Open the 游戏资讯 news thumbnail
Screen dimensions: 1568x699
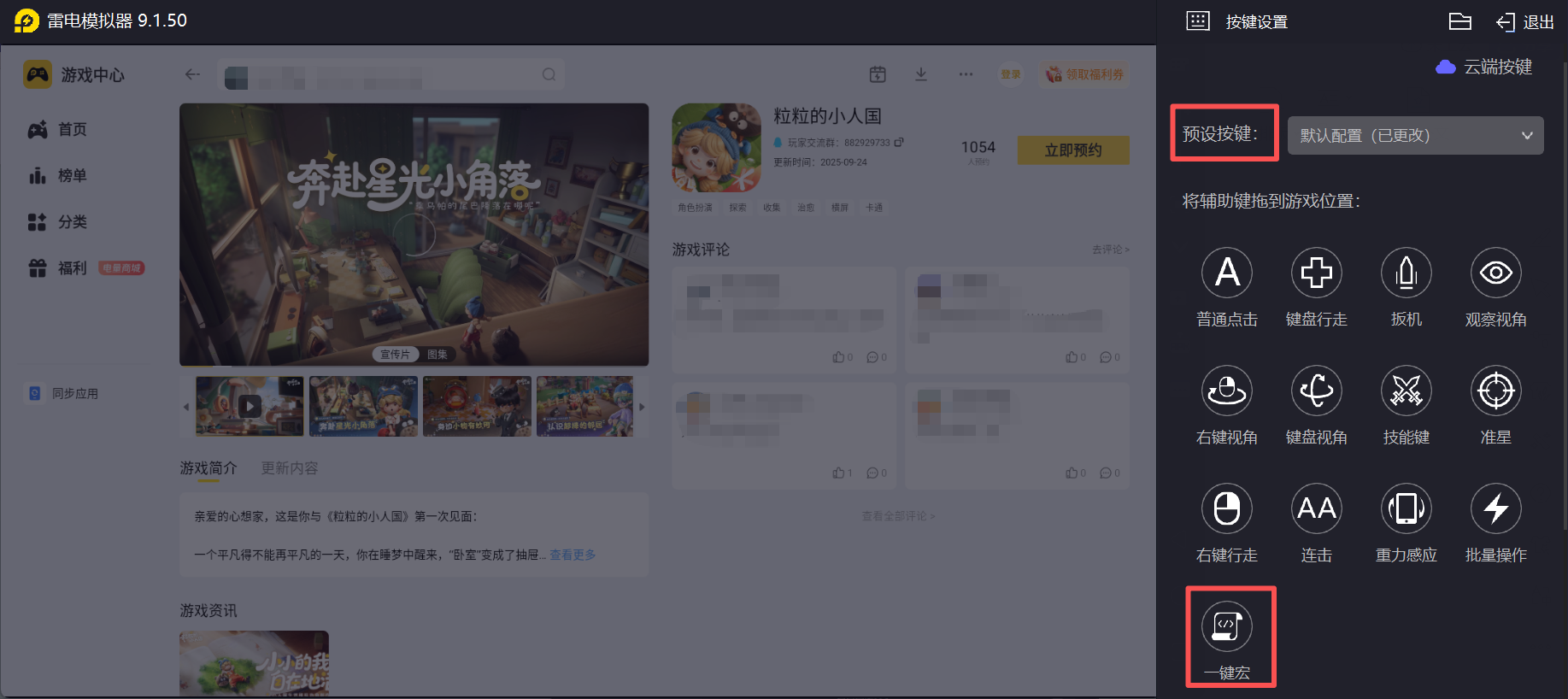254,664
